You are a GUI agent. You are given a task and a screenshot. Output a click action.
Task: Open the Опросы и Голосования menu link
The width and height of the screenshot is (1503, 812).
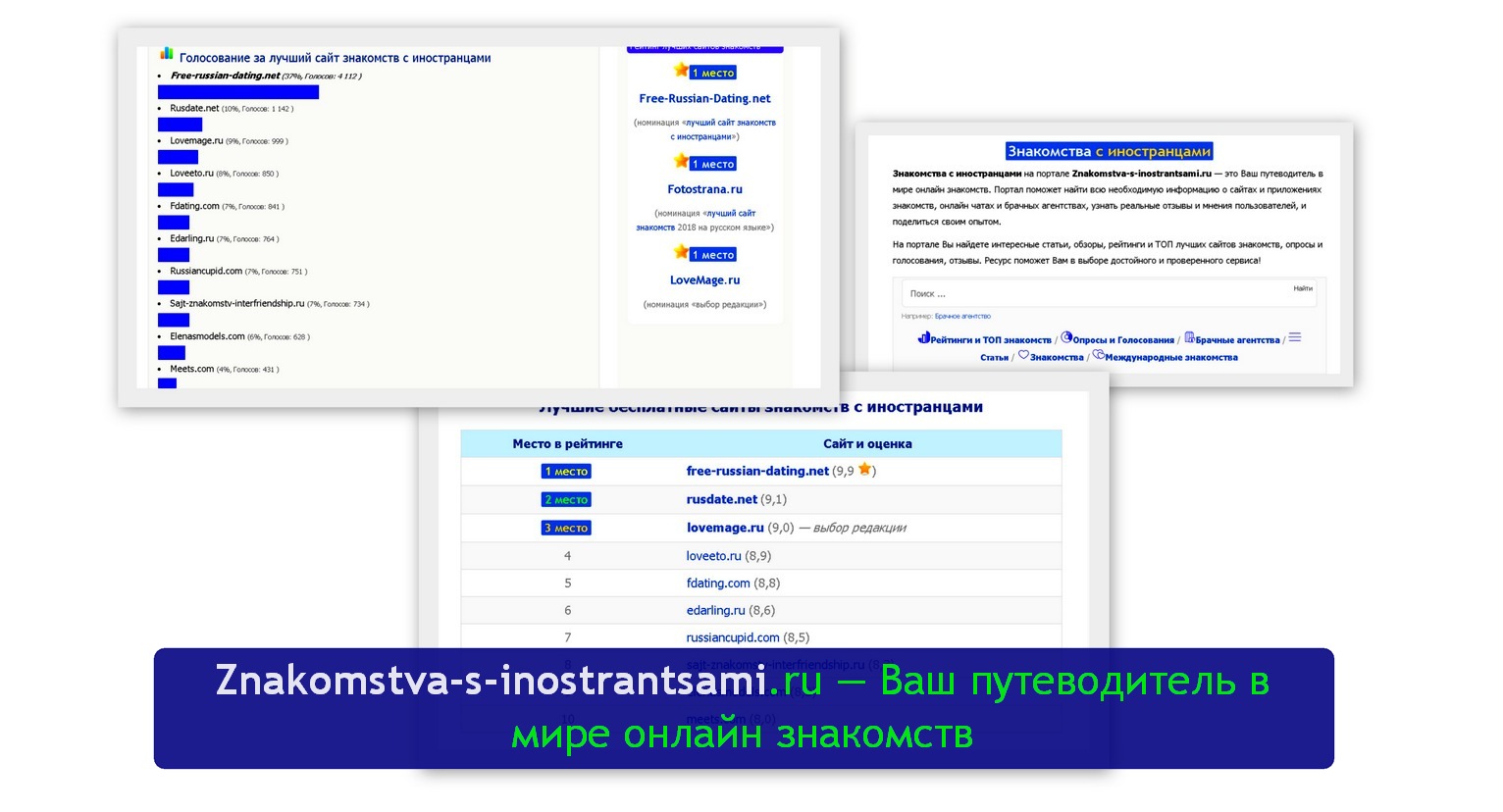tap(1123, 340)
